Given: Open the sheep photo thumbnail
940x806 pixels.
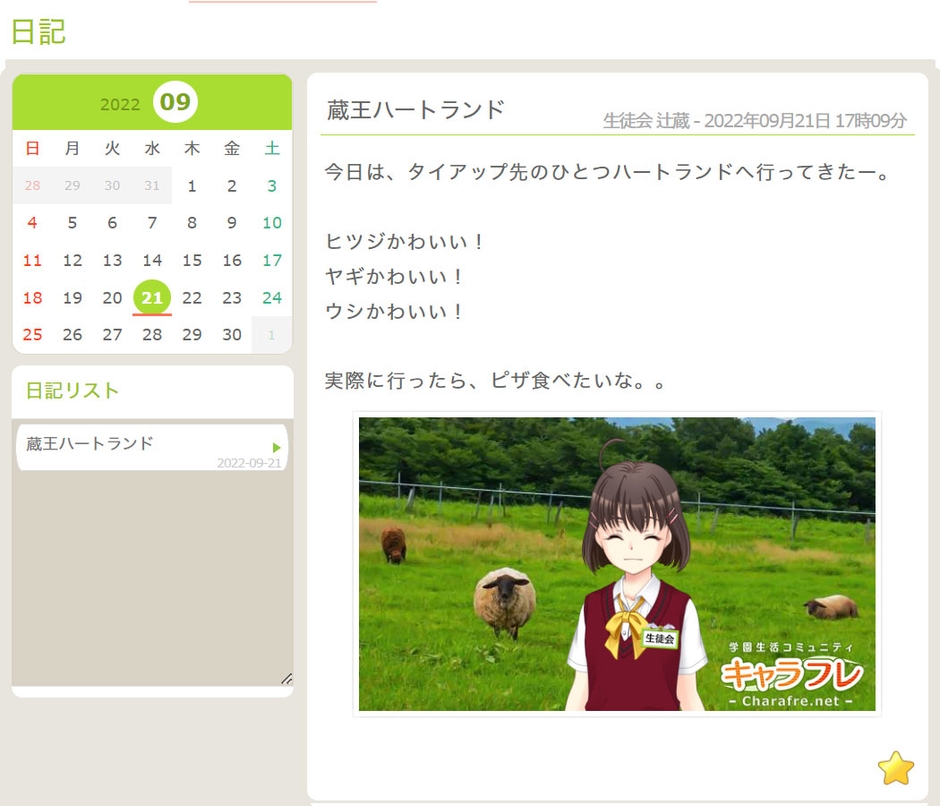Looking at the screenshot, I should click(x=617, y=564).
